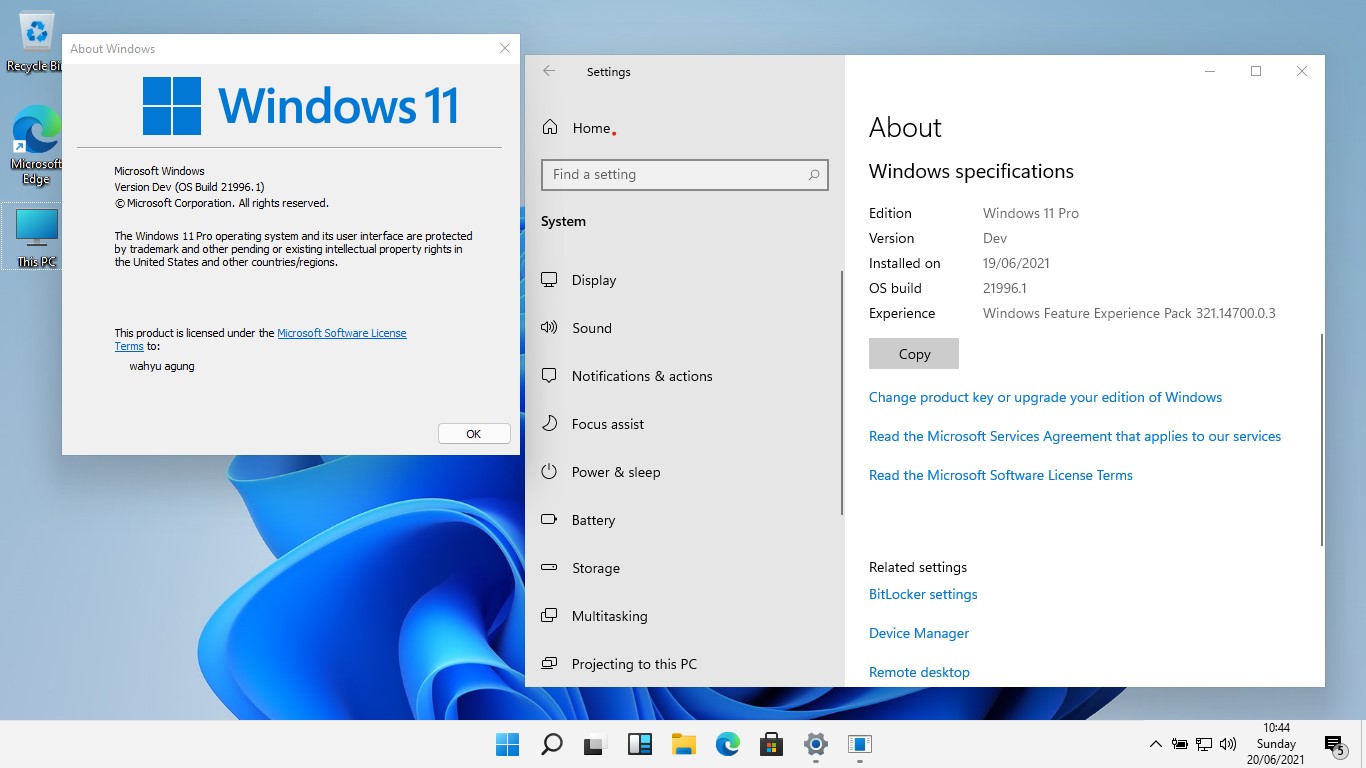Open the Start menu from the taskbar
1366x768 pixels.
click(x=507, y=744)
